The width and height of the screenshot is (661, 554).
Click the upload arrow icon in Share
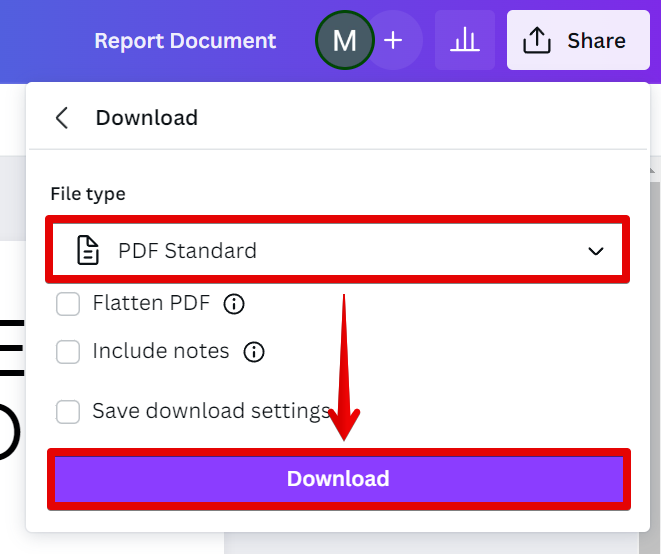[537, 40]
